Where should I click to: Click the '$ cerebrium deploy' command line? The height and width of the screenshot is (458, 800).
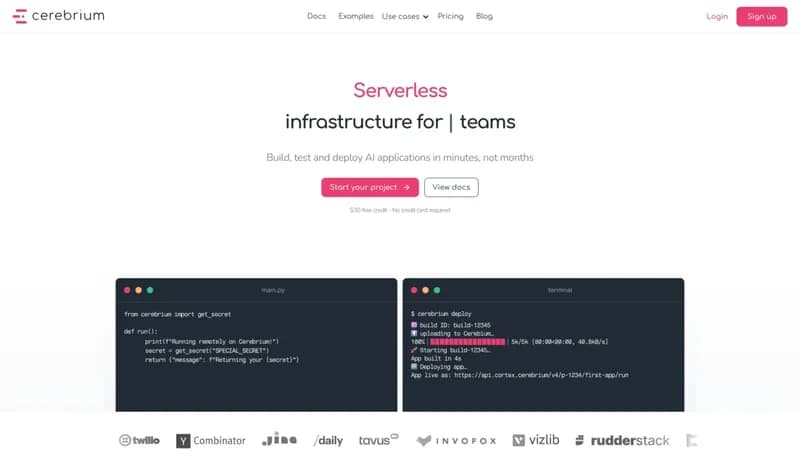(x=441, y=314)
